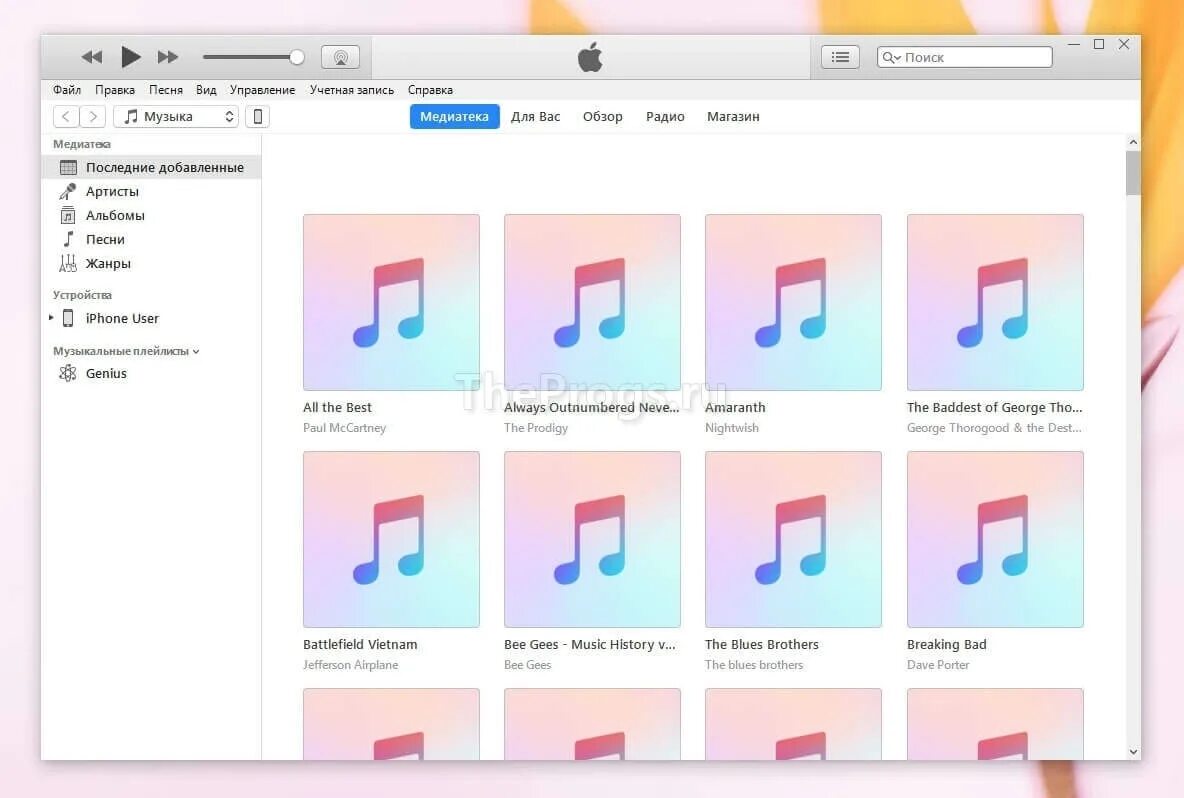The width and height of the screenshot is (1184, 798).
Task: Select Альбомы in the sidebar
Action: click(115, 215)
